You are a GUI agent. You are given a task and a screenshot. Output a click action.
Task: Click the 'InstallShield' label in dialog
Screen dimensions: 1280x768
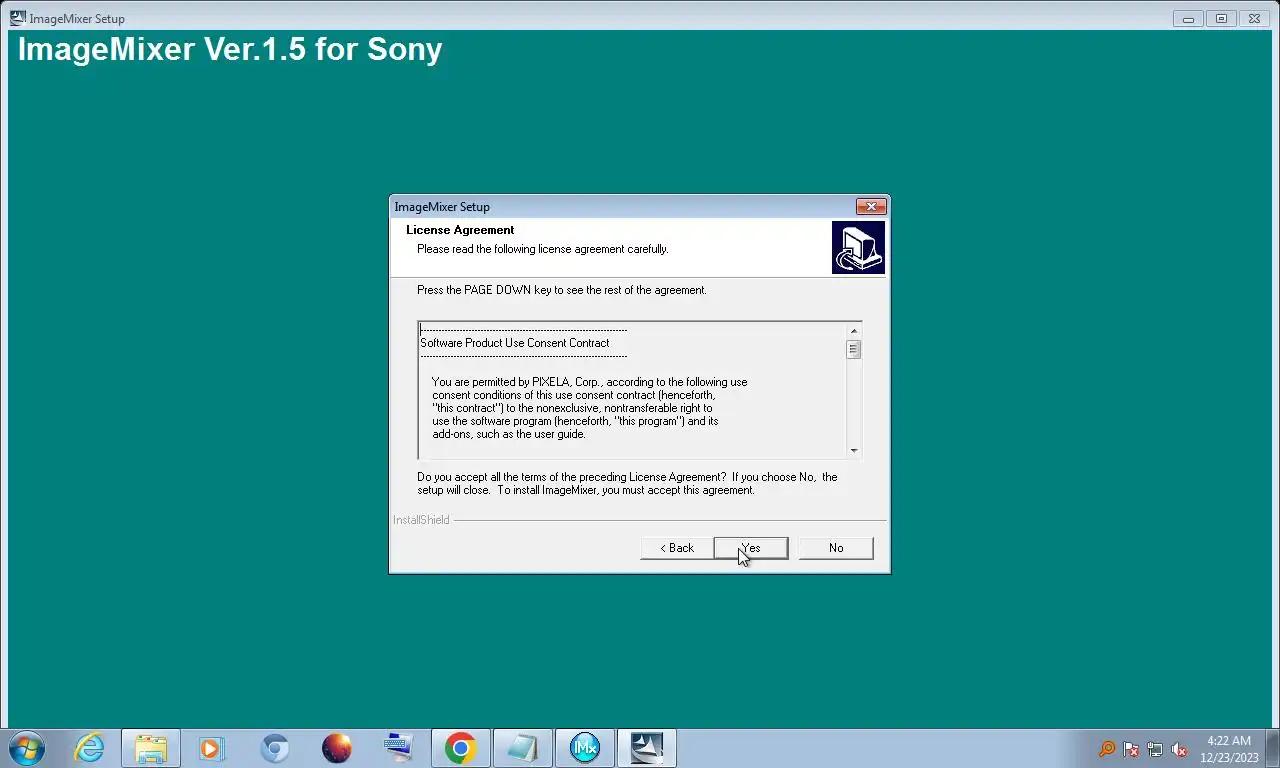[421, 520]
